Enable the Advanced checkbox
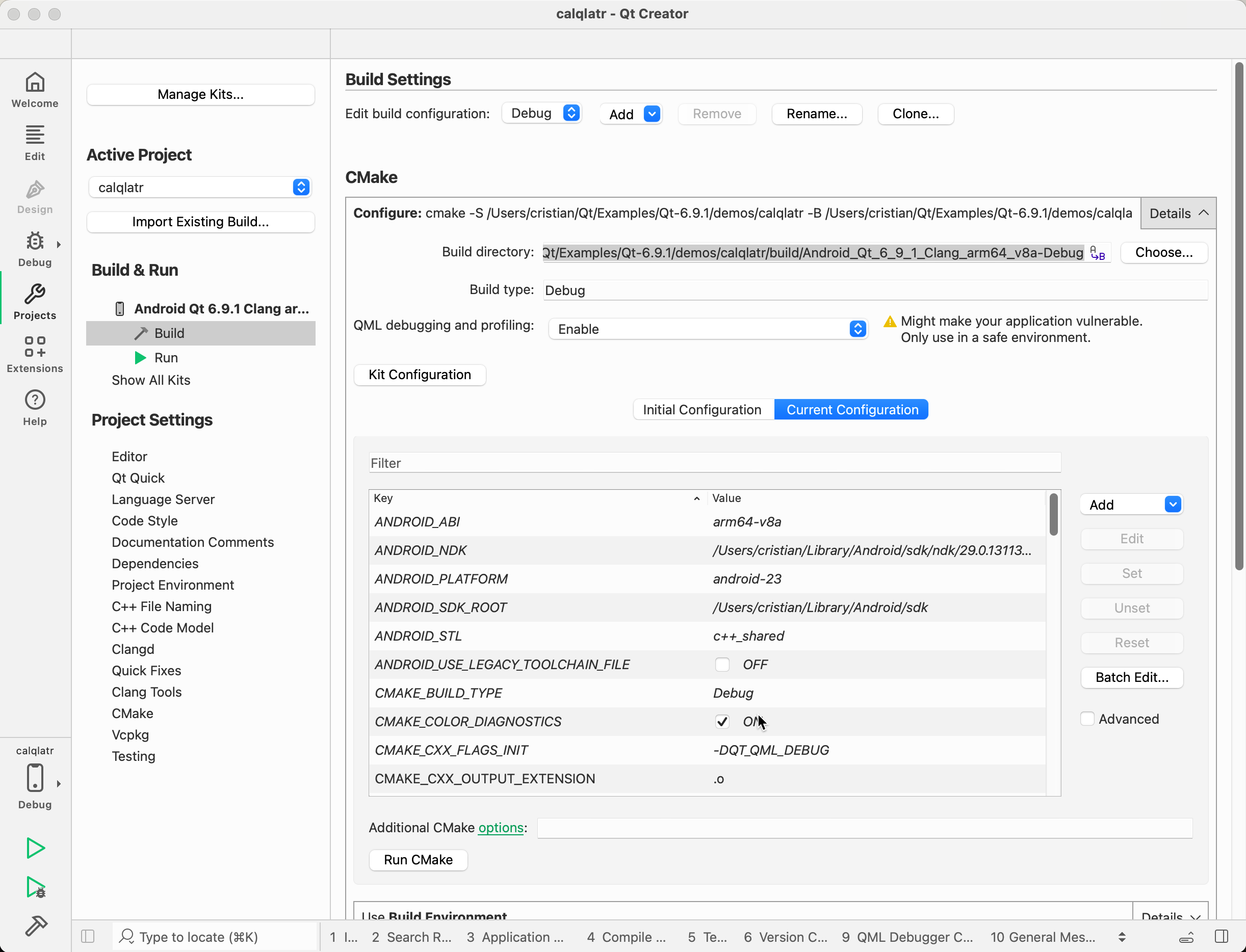The height and width of the screenshot is (952, 1246). coord(1087,719)
